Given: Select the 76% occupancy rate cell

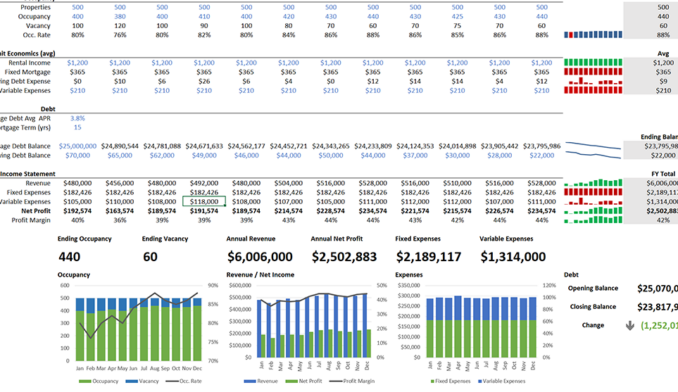Looking at the screenshot, I should pyautogui.click(x=120, y=35).
